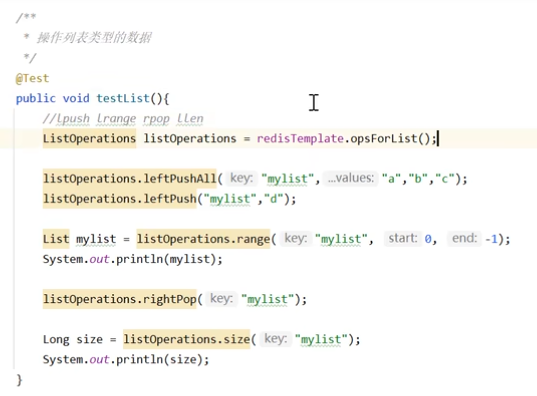Click listOperations.rightPop call

coord(120,299)
